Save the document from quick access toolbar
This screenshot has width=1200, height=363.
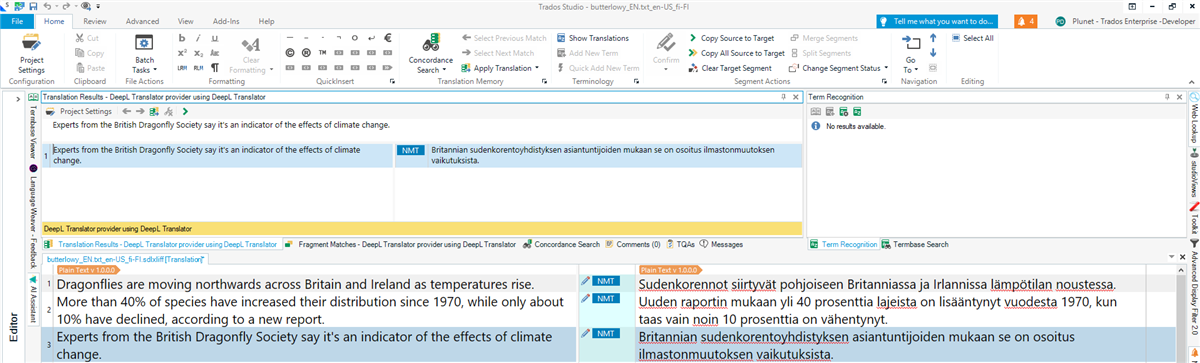[32, 6]
